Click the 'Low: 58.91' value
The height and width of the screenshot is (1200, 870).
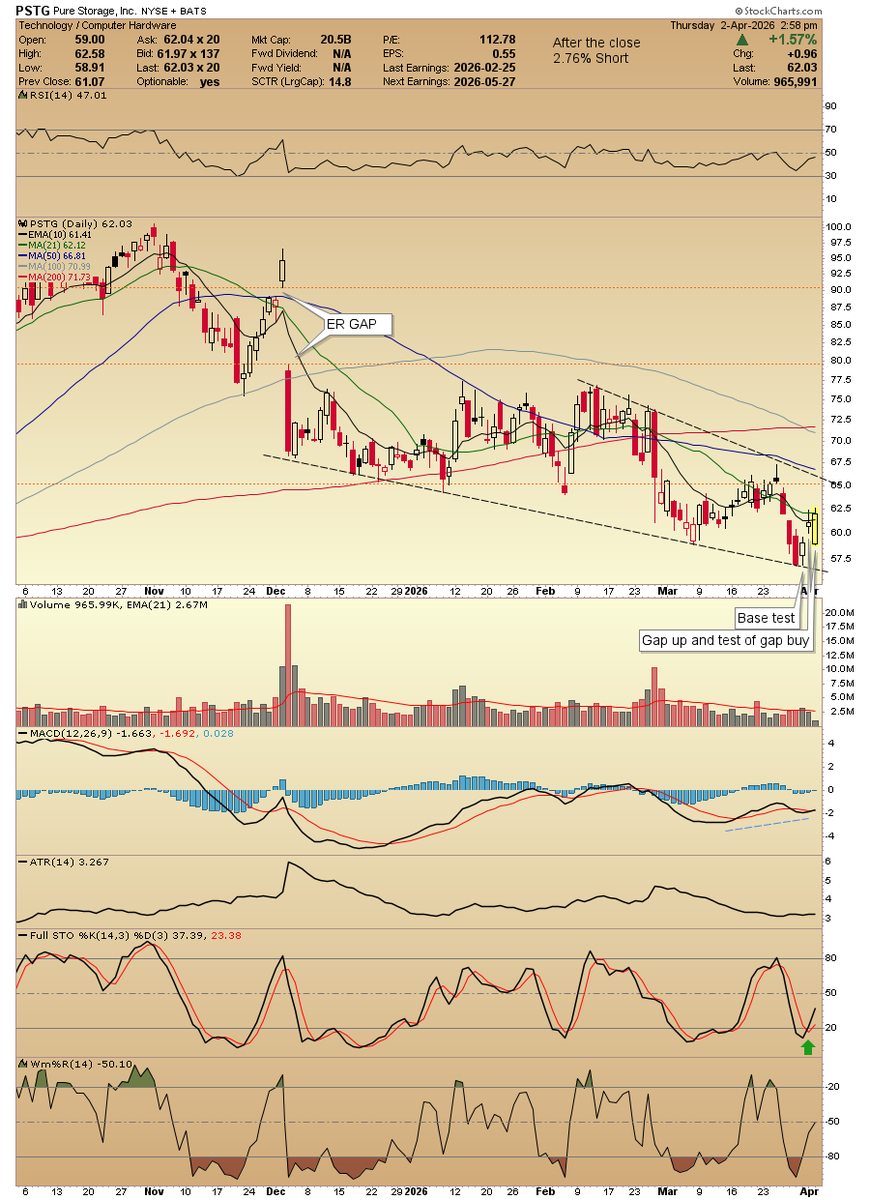tap(63, 67)
